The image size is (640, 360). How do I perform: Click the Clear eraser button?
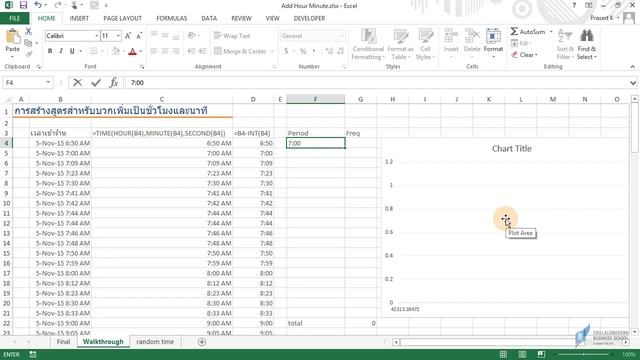tap(524, 55)
